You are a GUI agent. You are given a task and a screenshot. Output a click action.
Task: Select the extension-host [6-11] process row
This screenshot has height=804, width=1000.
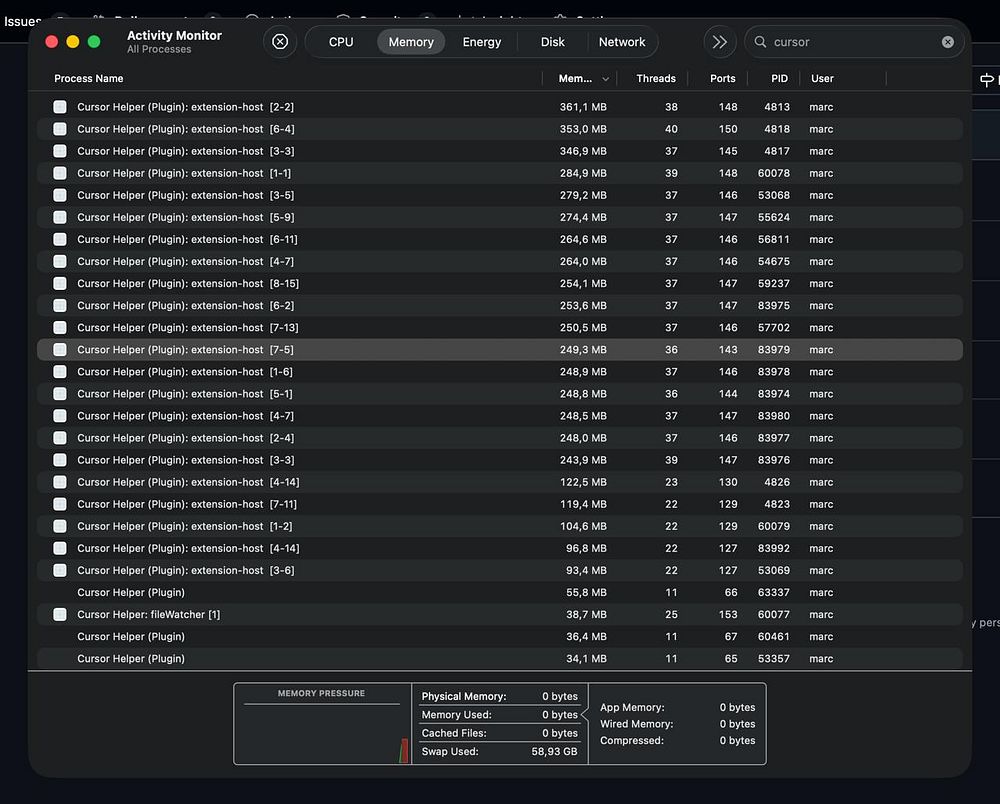(x=300, y=240)
